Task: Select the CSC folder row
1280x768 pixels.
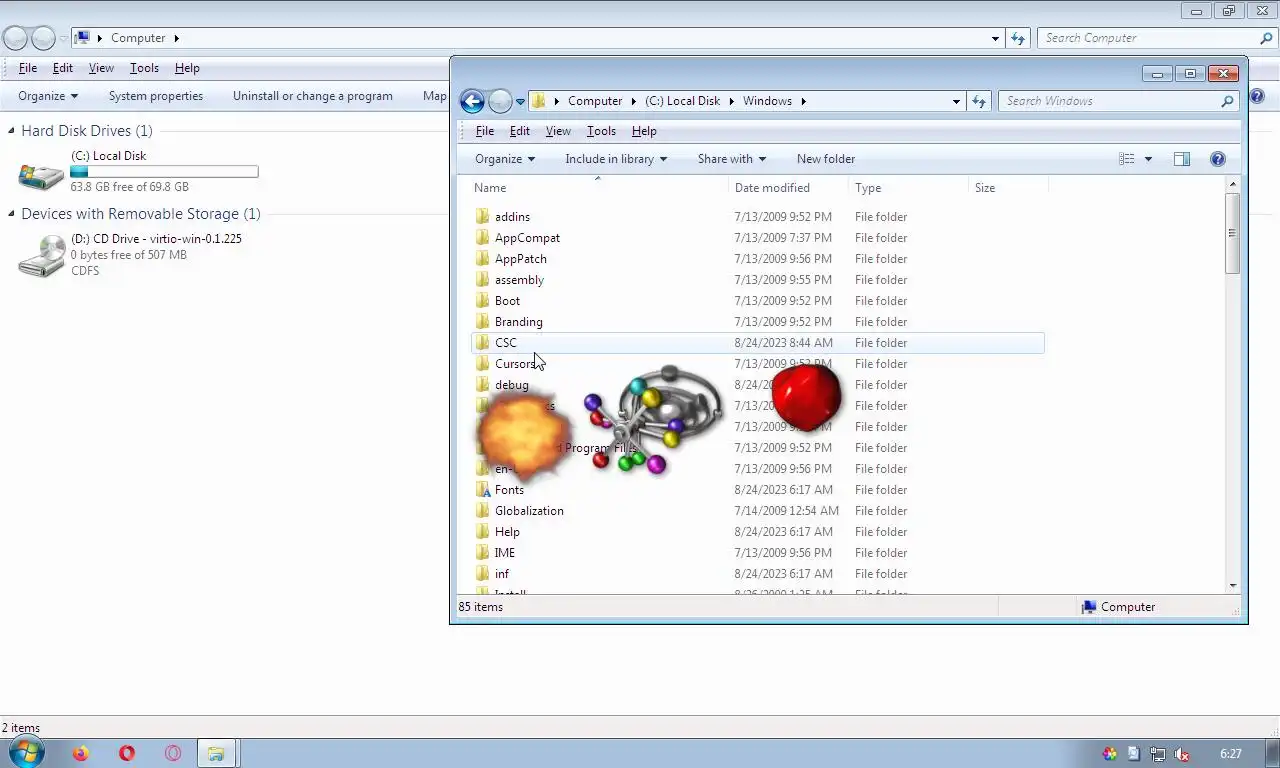Action: [757, 343]
